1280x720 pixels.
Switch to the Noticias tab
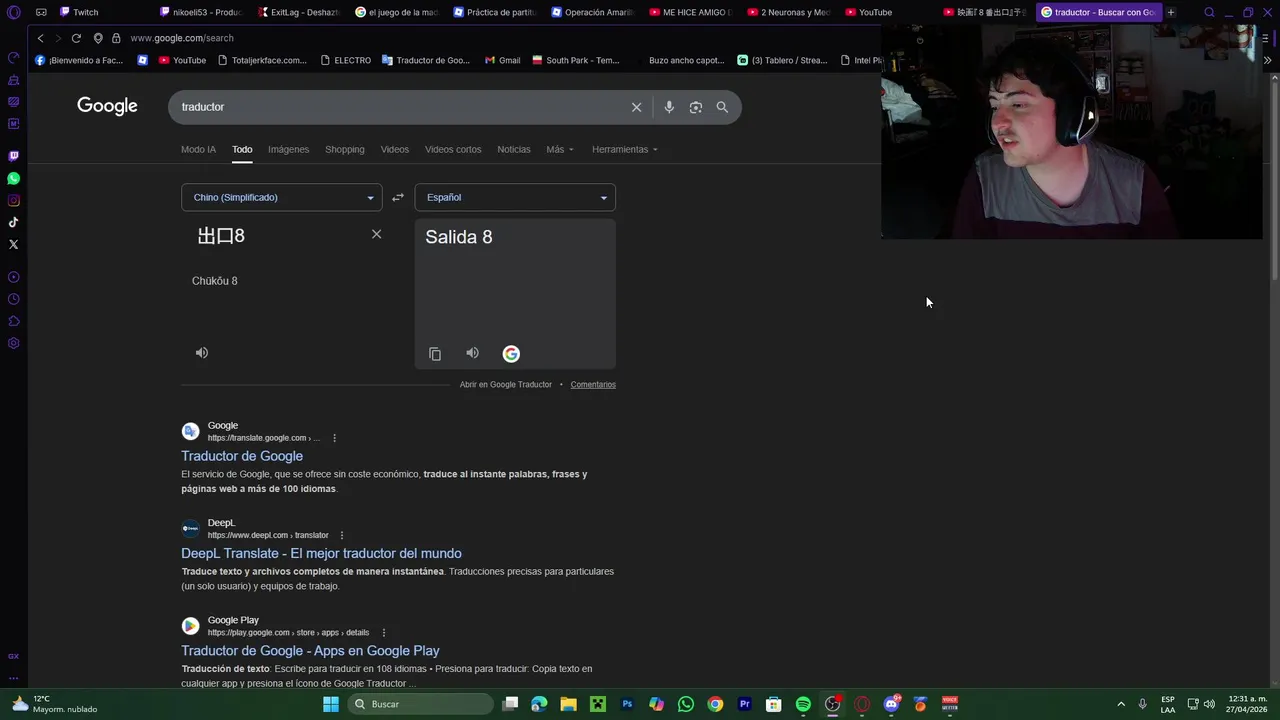coord(514,149)
